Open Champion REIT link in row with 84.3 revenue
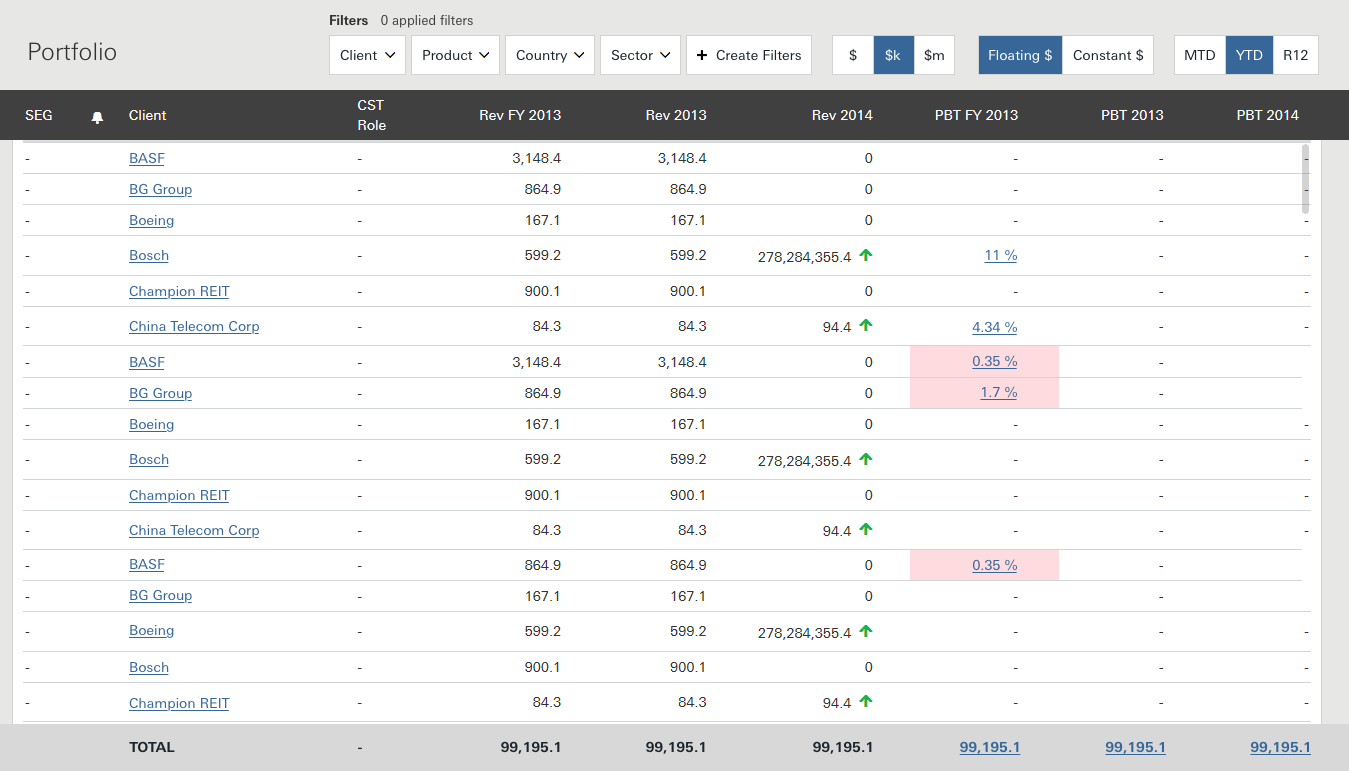The width and height of the screenshot is (1349, 771). [x=179, y=704]
